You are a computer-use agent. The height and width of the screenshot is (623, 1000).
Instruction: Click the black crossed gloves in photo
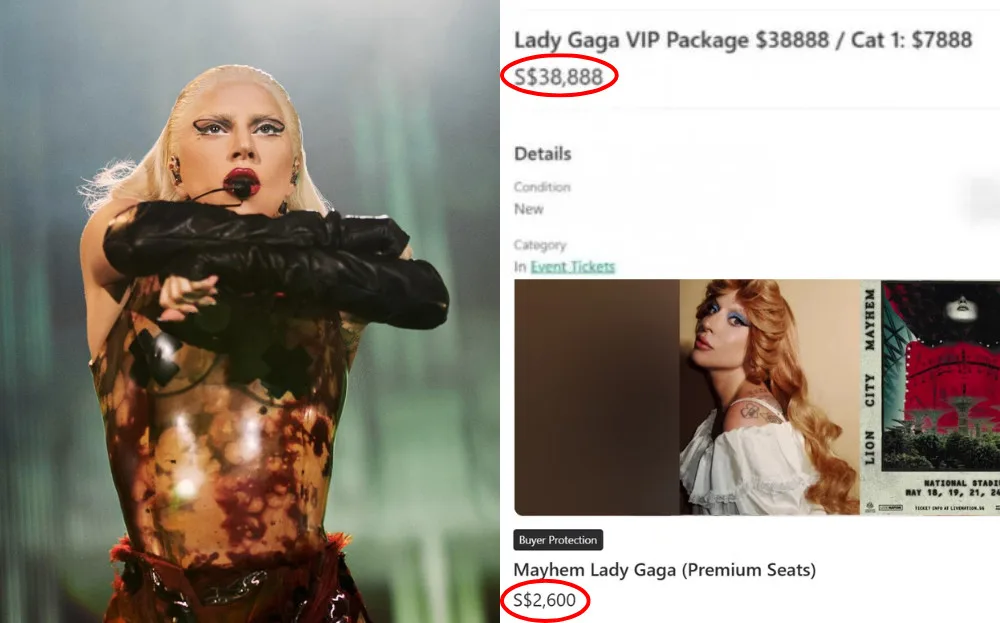point(276,261)
